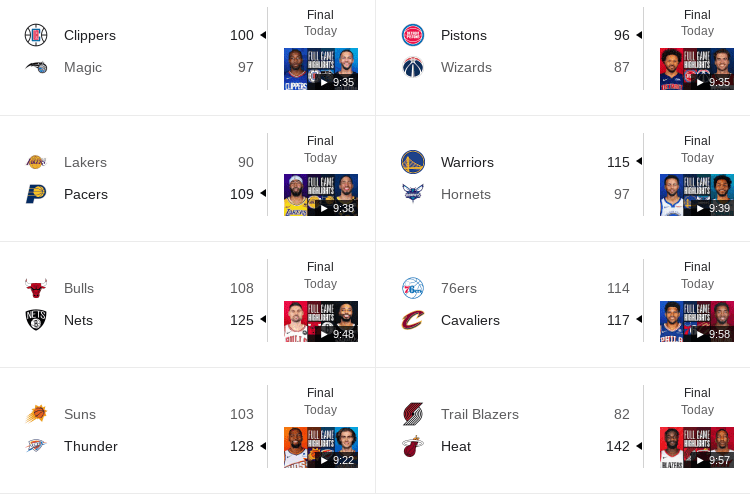Open the Hornets team link

(x=466, y=194)
